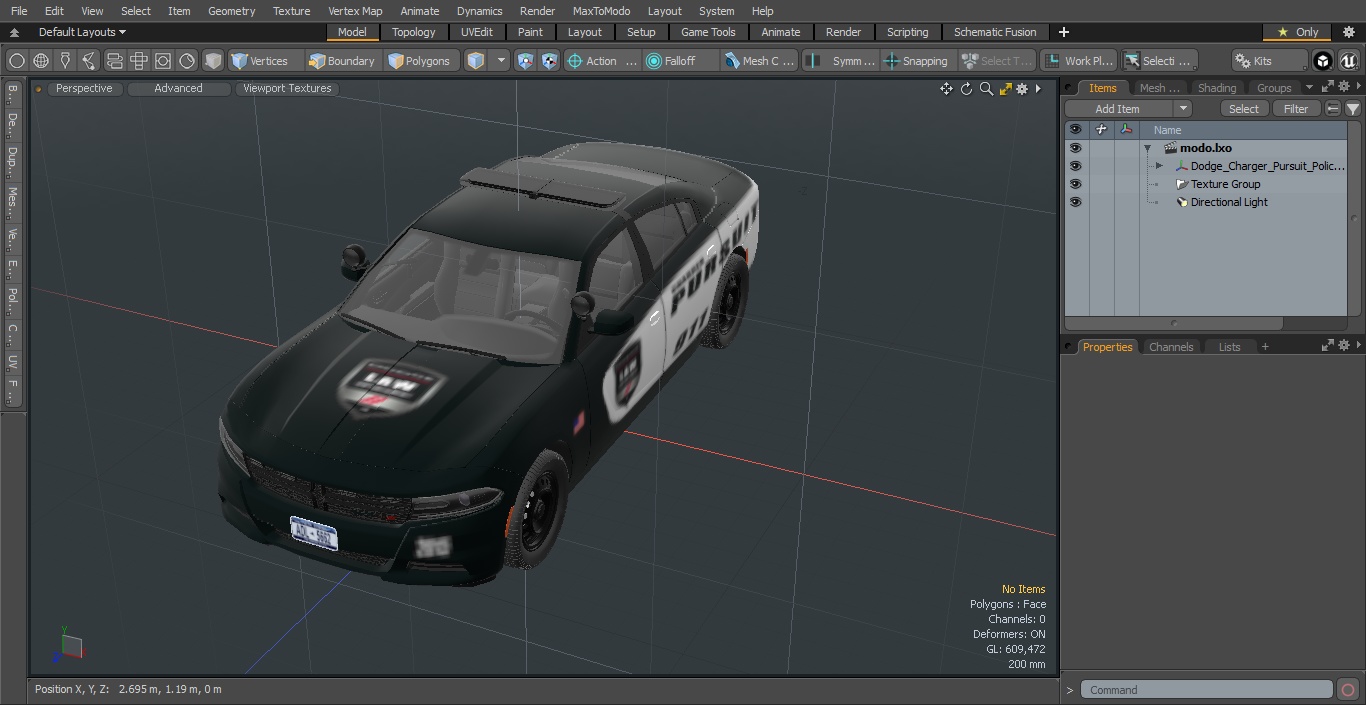Screen dimensions: 1366x705
Task: Switch to Polygons selection mode
Action: [420, 61]
